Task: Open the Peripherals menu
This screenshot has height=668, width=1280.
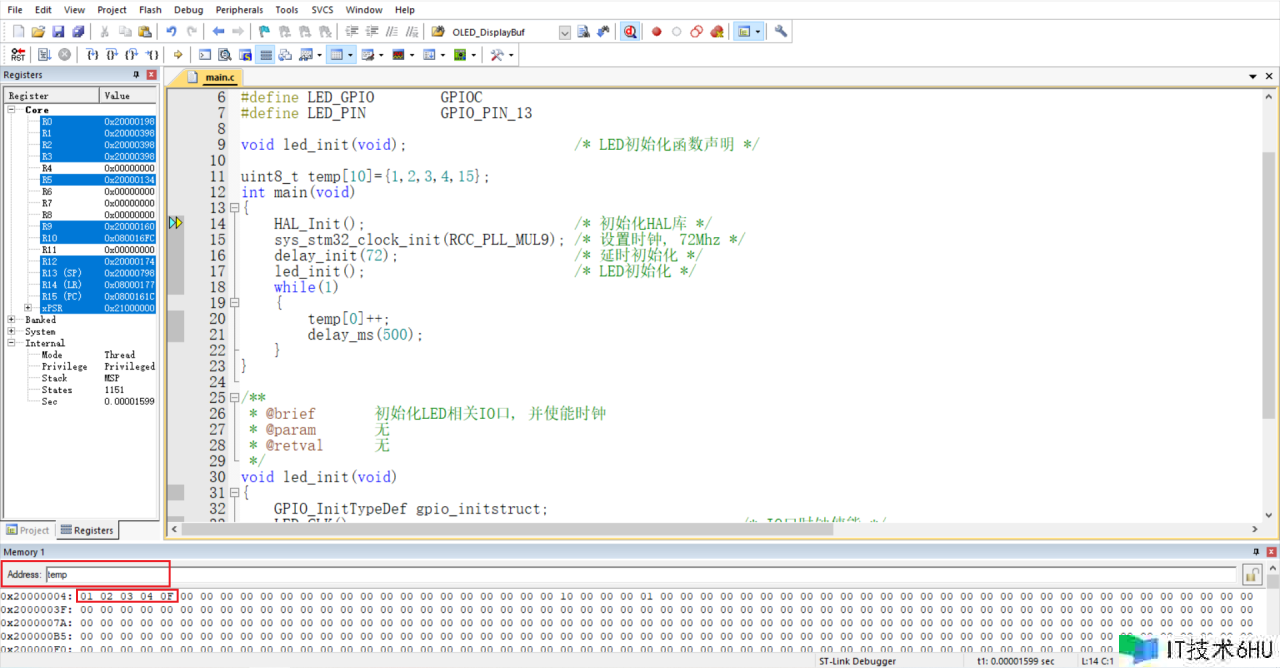Action: [x=240, y=10]
